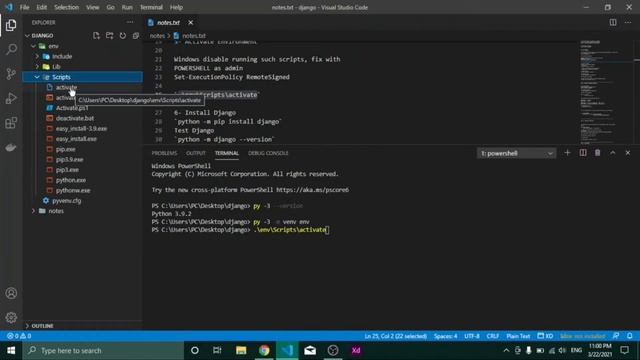The image size is (640, 360).
Task: Click the Windows search box
Action: click(103, 350)
